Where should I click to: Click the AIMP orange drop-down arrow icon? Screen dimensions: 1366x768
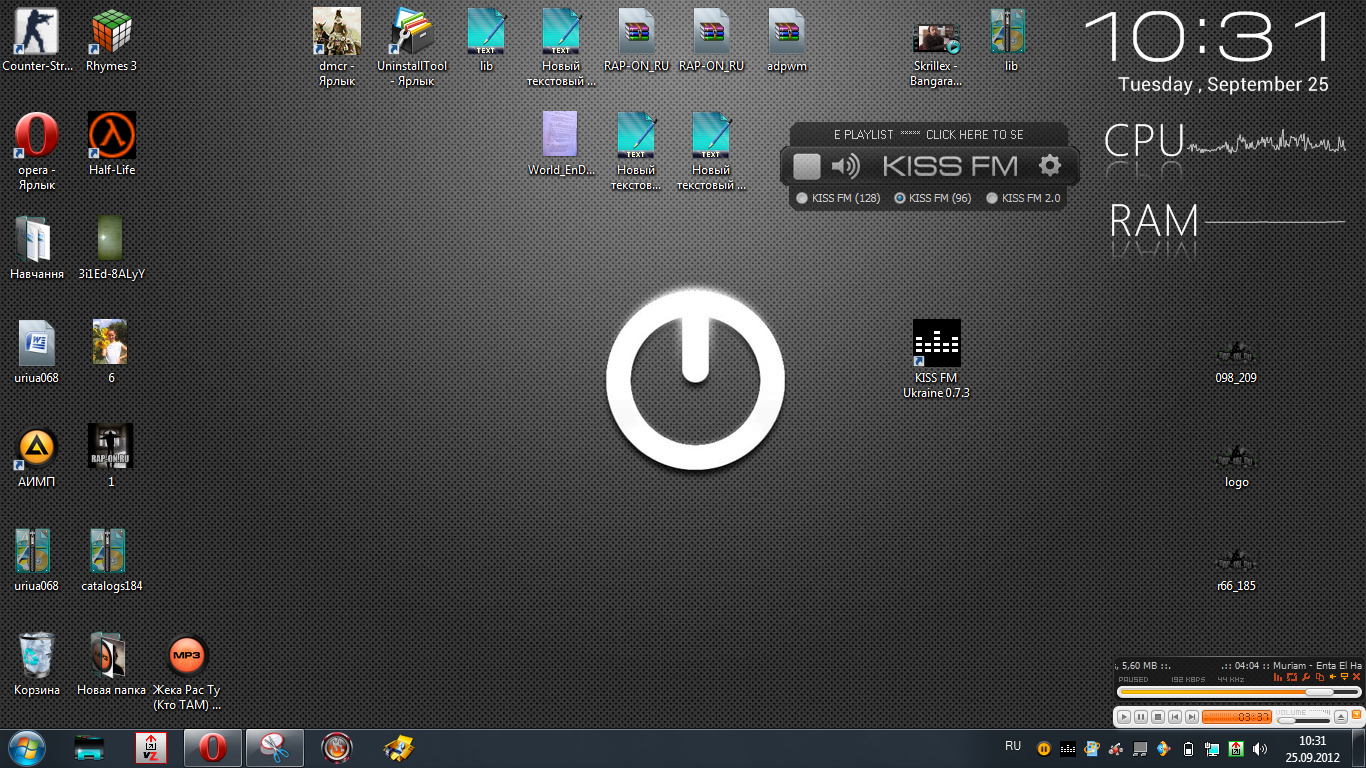(1344, 678)
